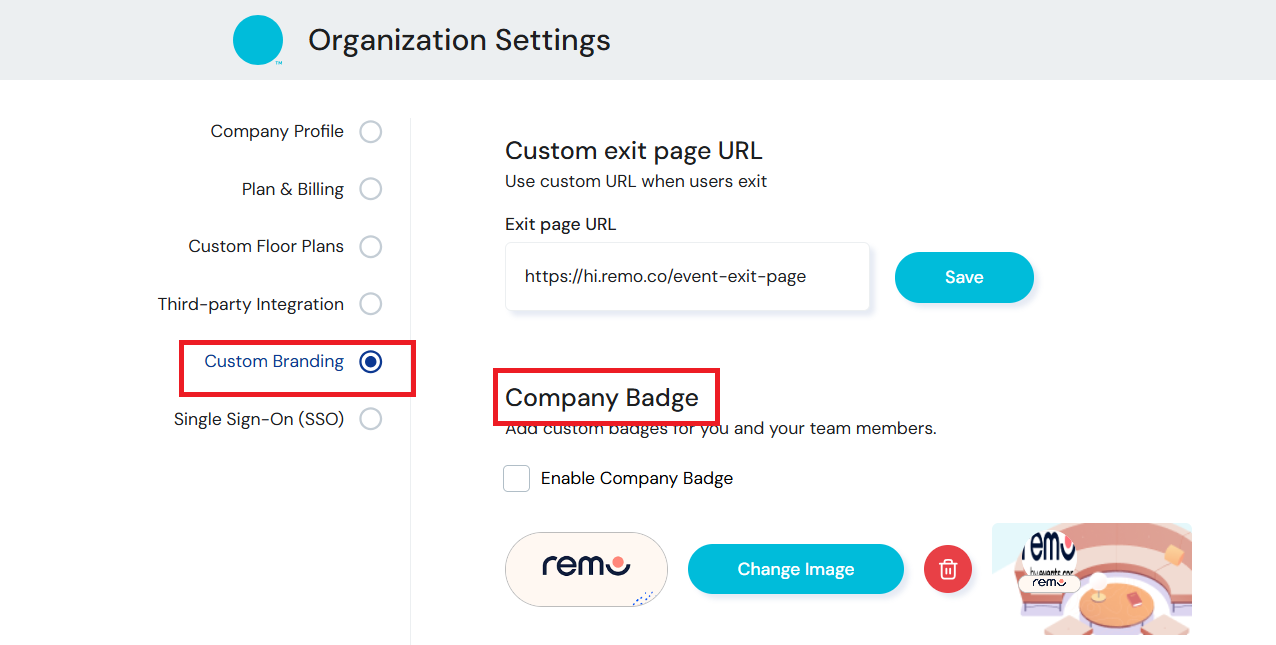This screenshot has height=645, width=1276.
Task: Select the radio button beside Single Sign-On (SSO)
Action: click(x=371, y=419)
